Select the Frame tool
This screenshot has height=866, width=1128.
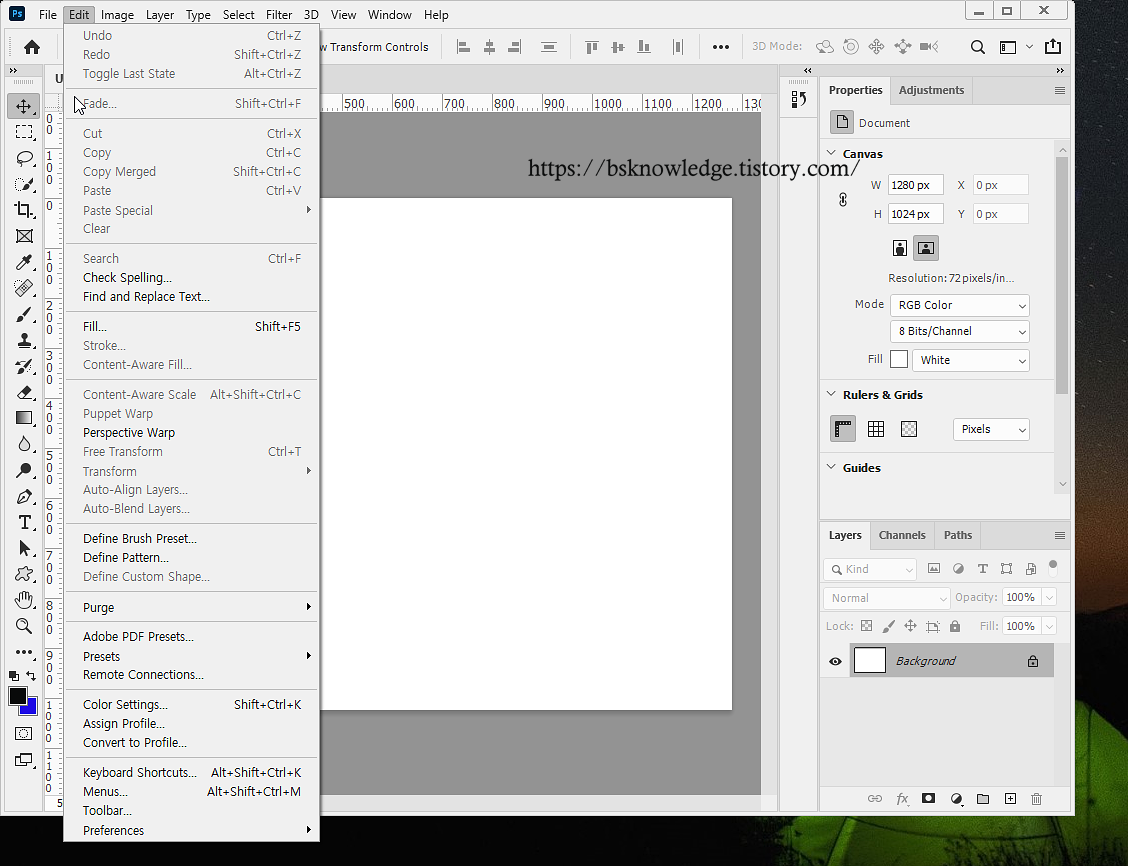coord(24,236)
